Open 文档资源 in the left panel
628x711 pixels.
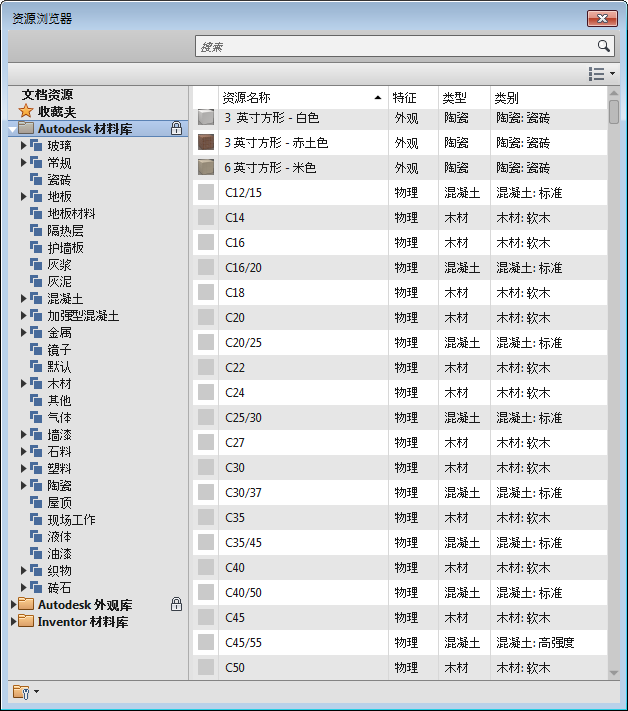pos(47,94)
